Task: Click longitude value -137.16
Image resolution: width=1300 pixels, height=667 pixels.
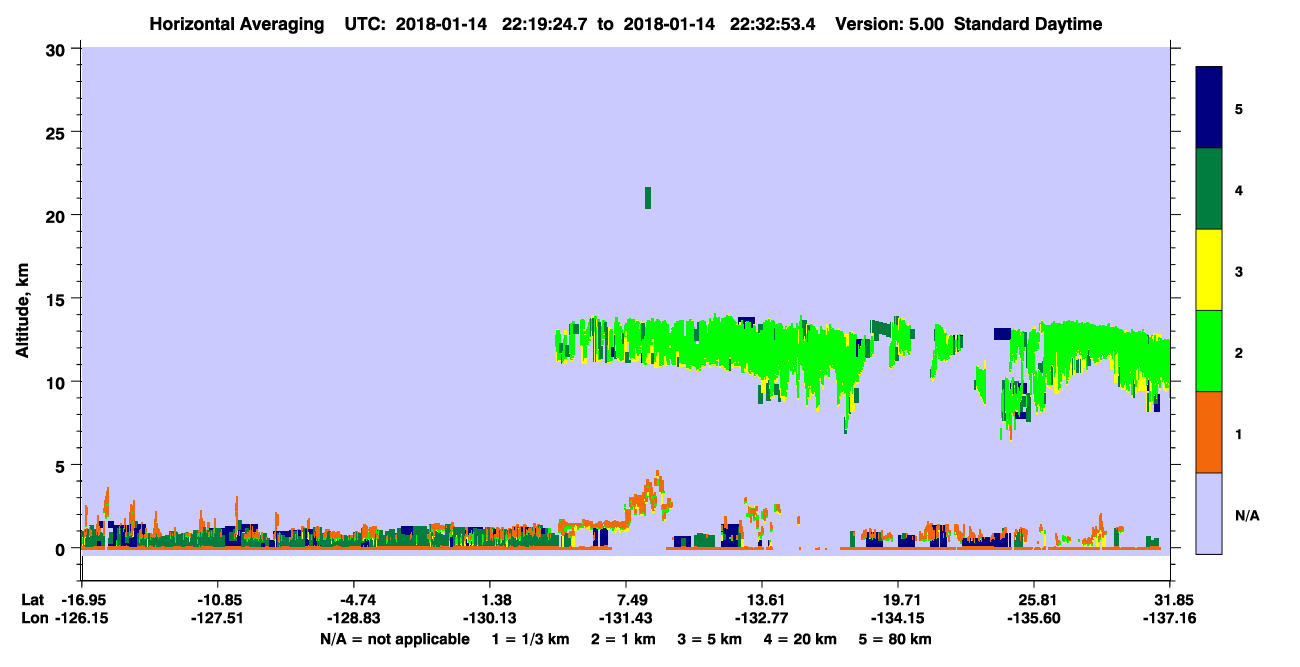Action: (x=1169, y=618)
